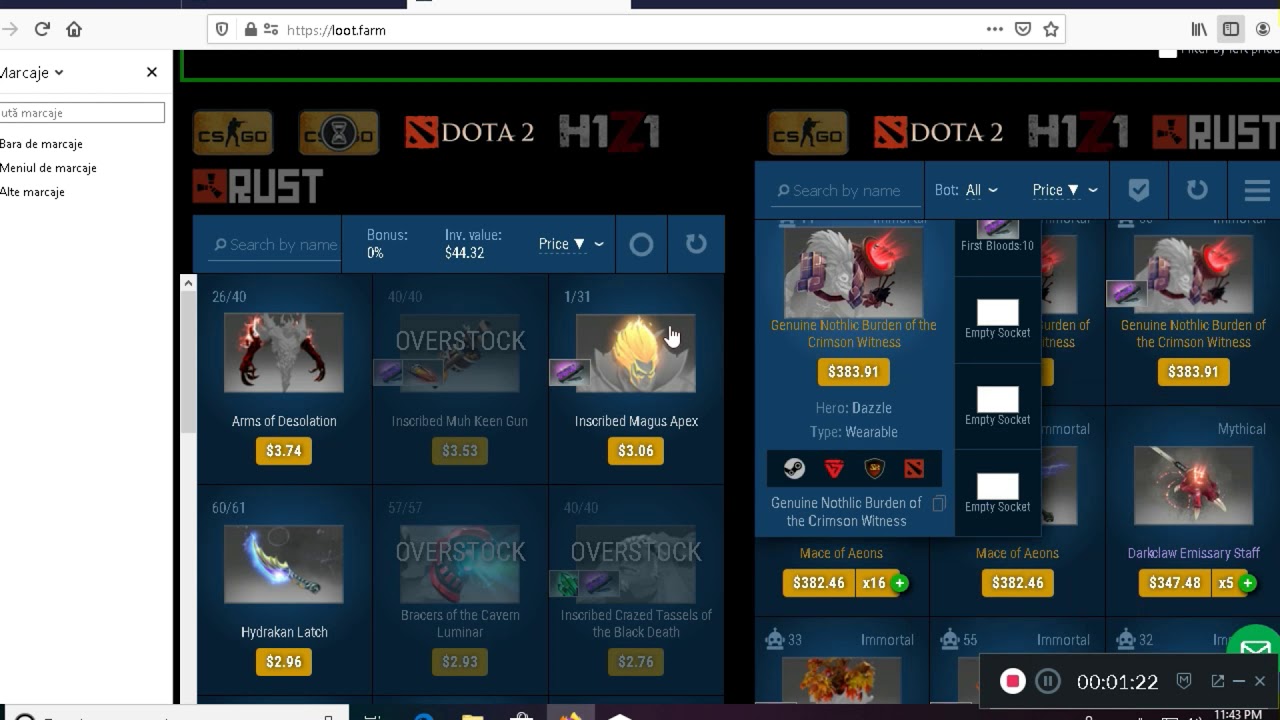Click the M shield icon on recorder
Viewport: 1280px width, 720px height.
pyautogui.click(x=1184, y=681)
